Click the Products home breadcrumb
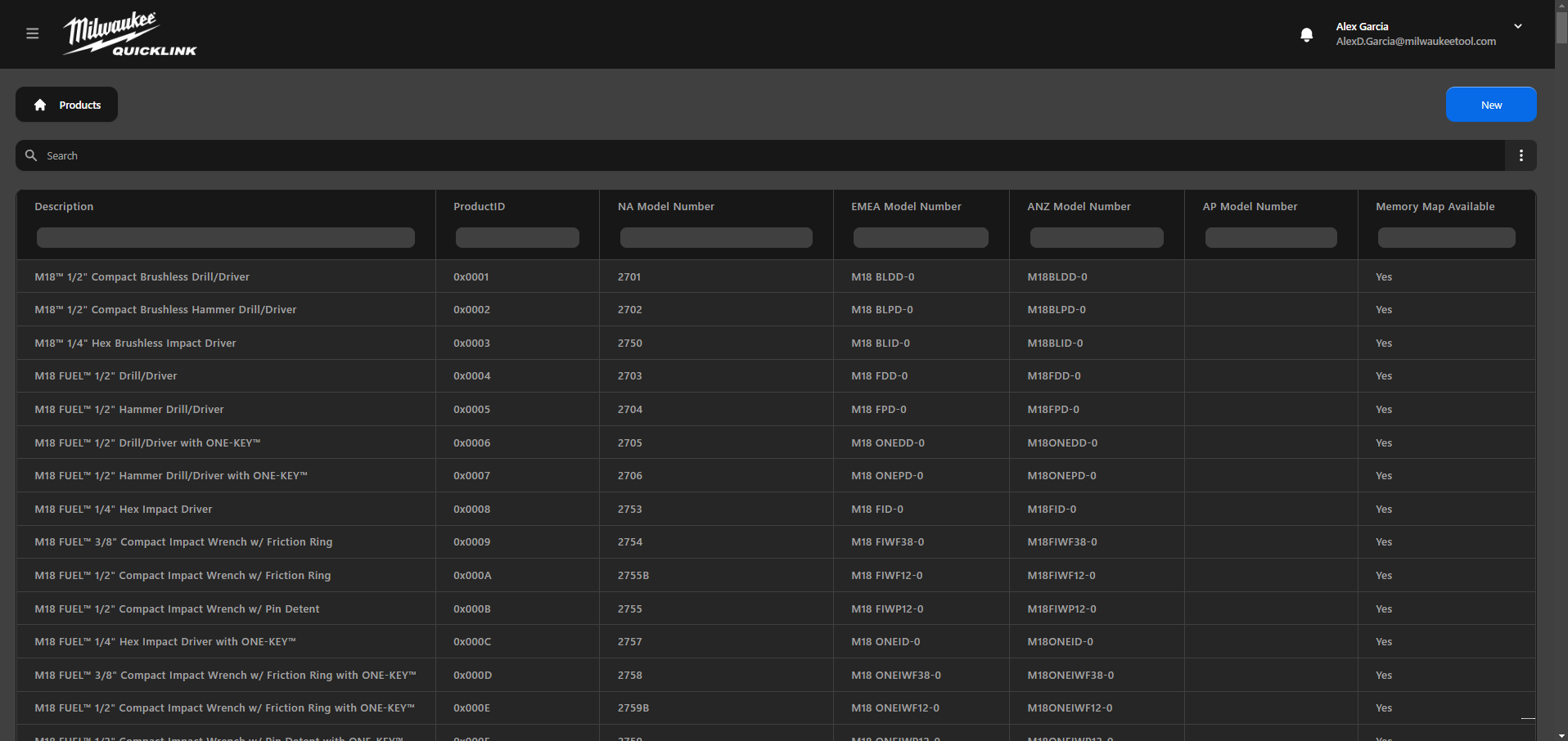This screenshot has width=1568, height=741. point(66,105)
